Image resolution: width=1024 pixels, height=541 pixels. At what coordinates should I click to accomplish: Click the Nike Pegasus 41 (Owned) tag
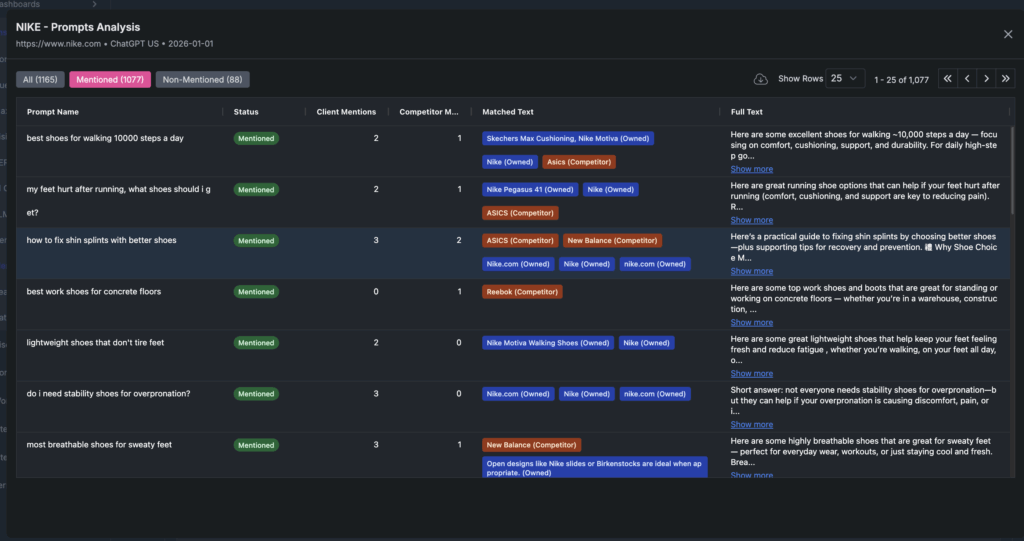tap(529, 190)
